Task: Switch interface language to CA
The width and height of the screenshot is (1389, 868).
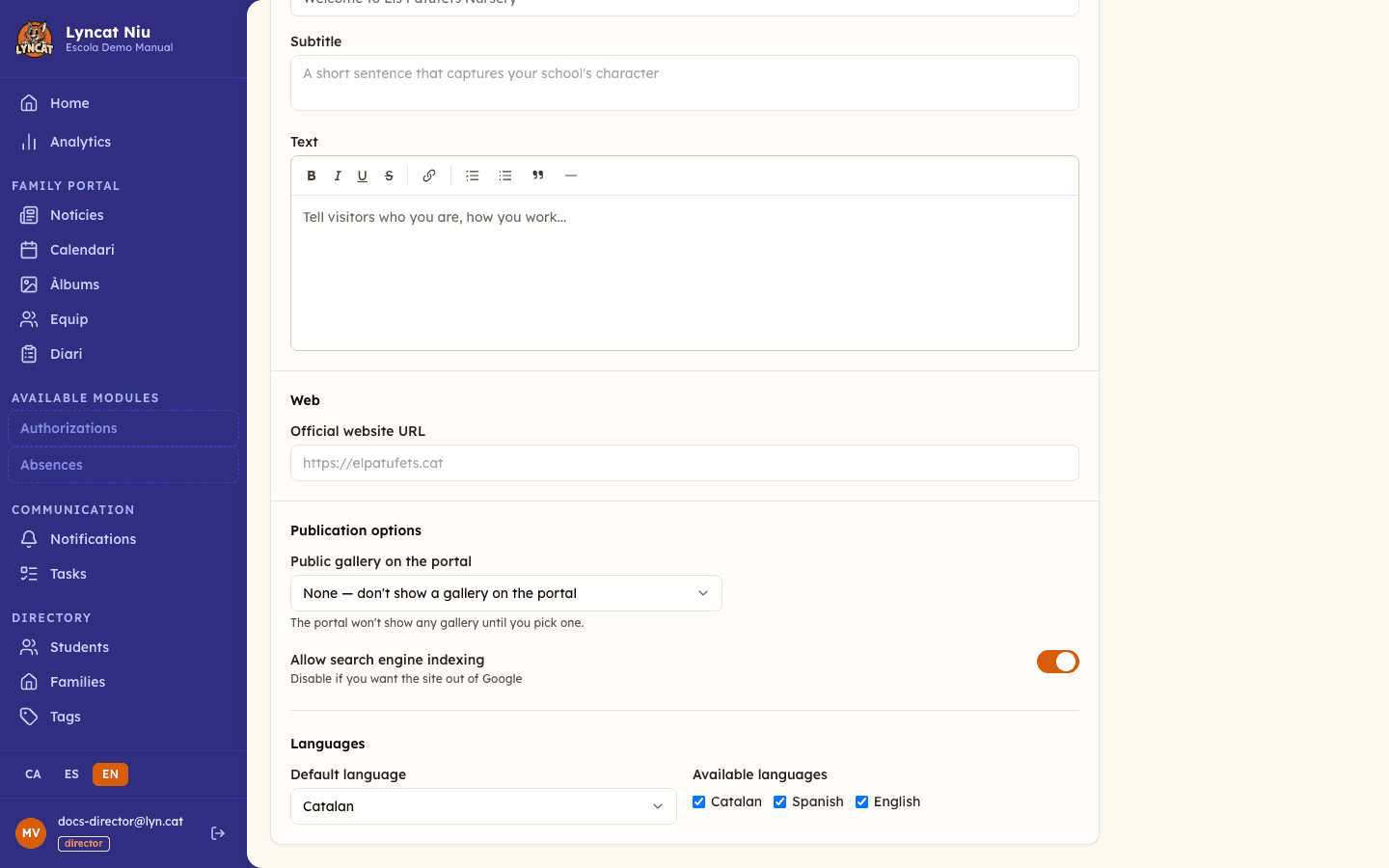Action: [33, 774]
